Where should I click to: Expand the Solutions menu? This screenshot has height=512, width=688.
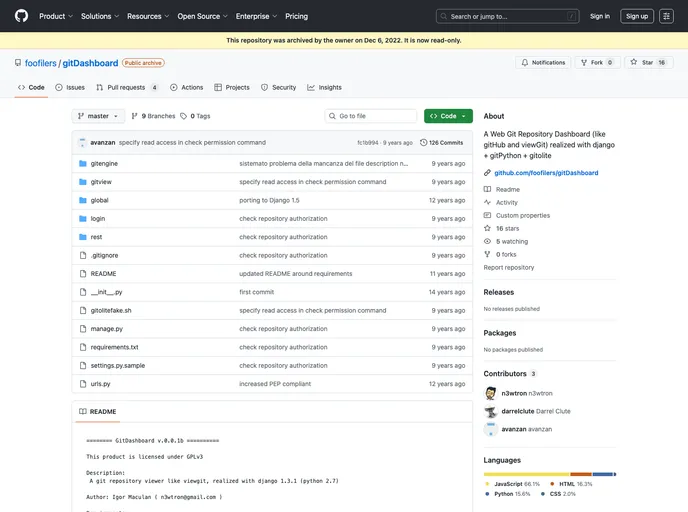pyautogui.click(x=100, y=16)
